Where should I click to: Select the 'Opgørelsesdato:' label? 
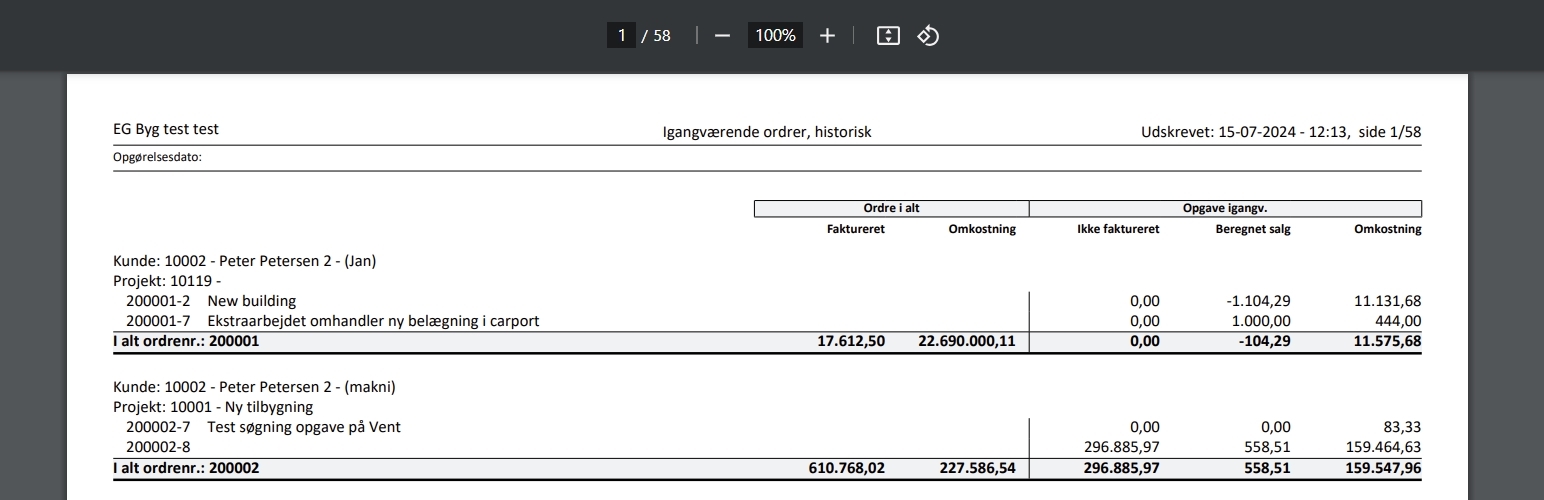coord(158,157)
